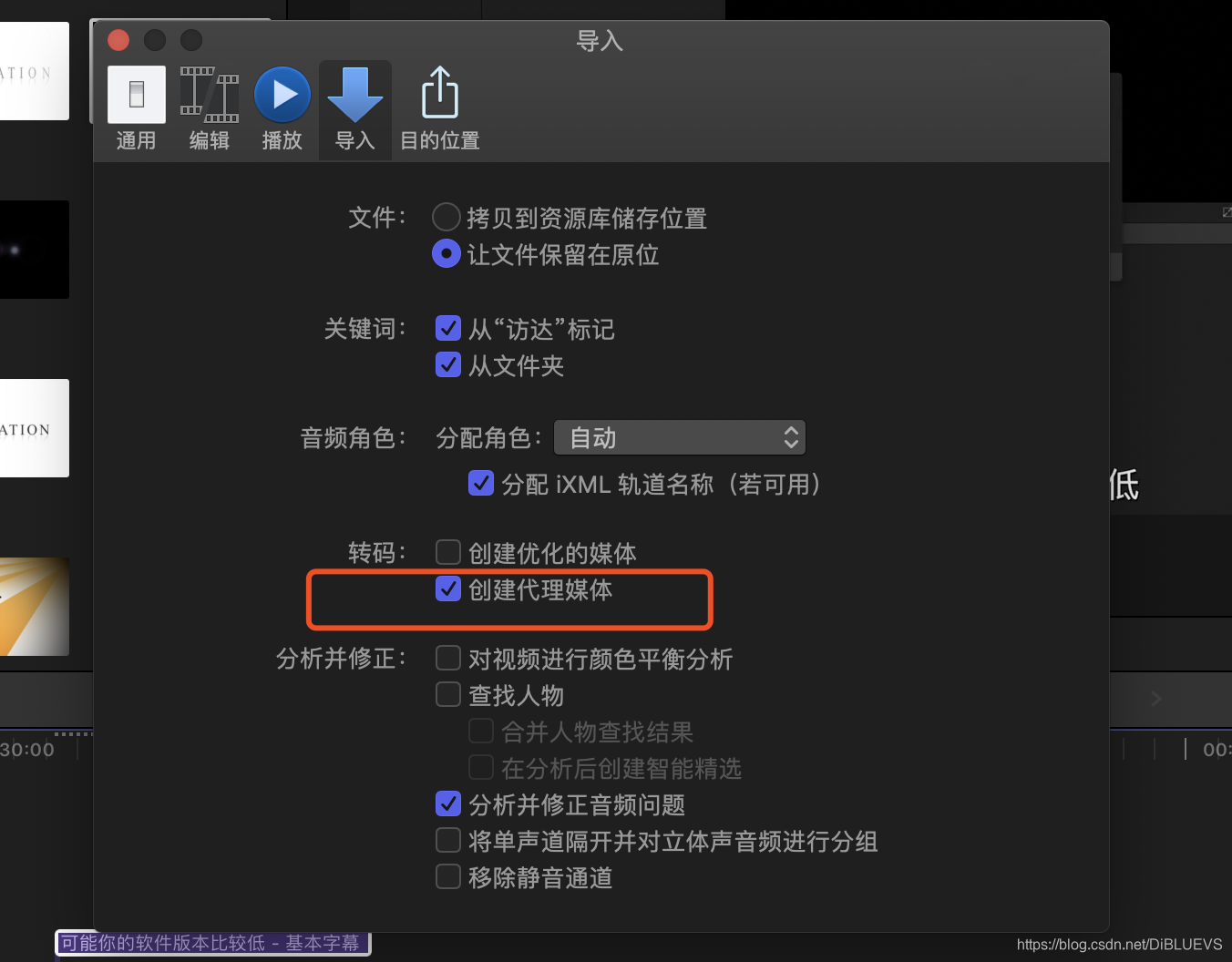Uncheck 从"访达"标记 keyword option

pos(447,328)
